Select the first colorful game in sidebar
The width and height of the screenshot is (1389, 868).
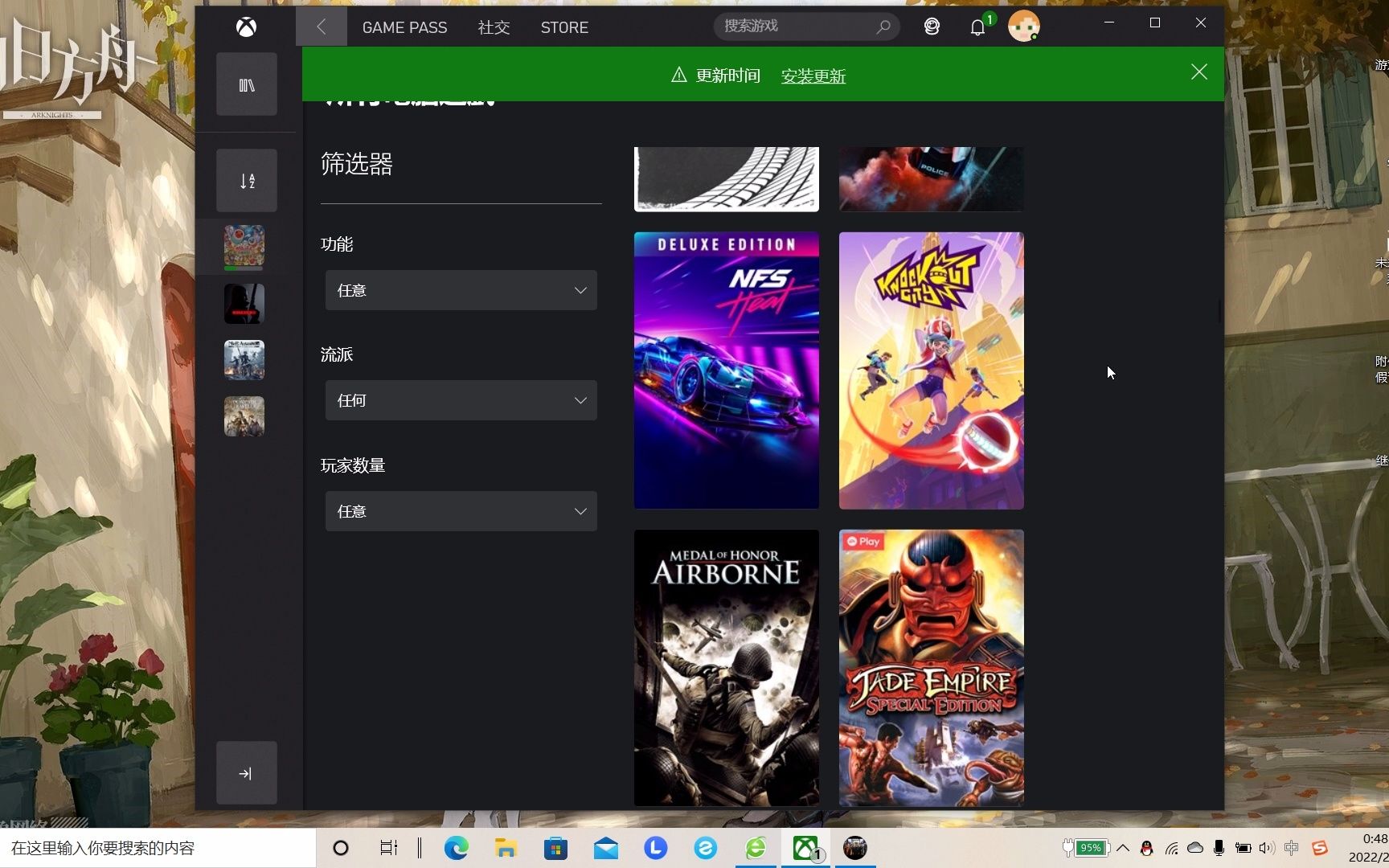pos(244,246)
